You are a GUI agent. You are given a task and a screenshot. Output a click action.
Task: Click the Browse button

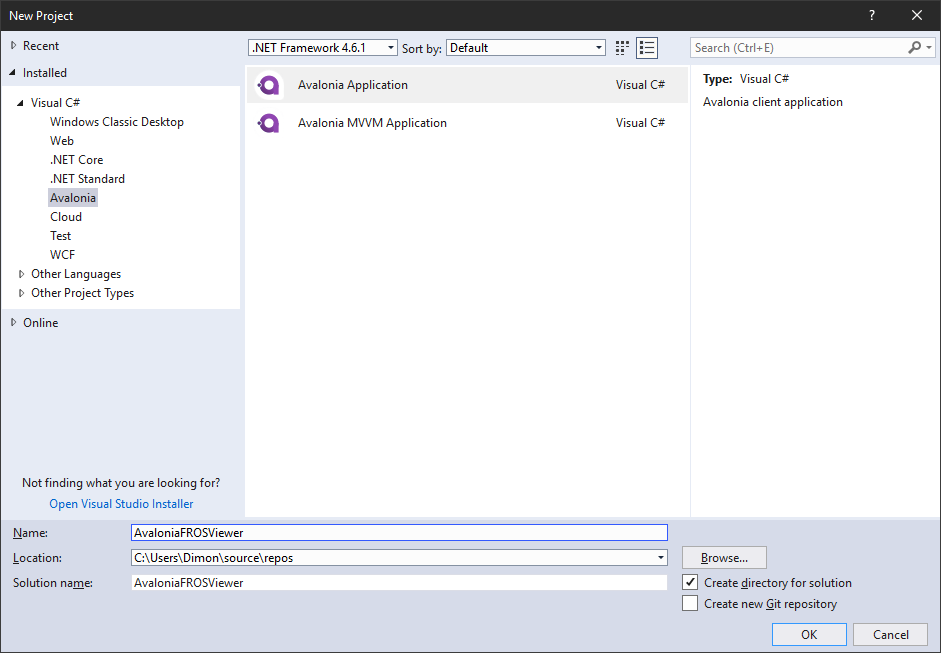click(723, 557)
